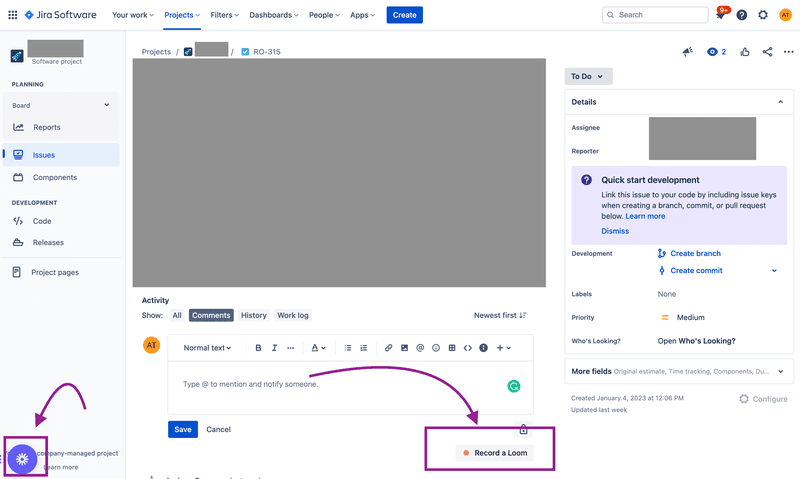Click the mention @ icon
The width and height of the screenshot is (800, 479).
[x=420, y=348]
